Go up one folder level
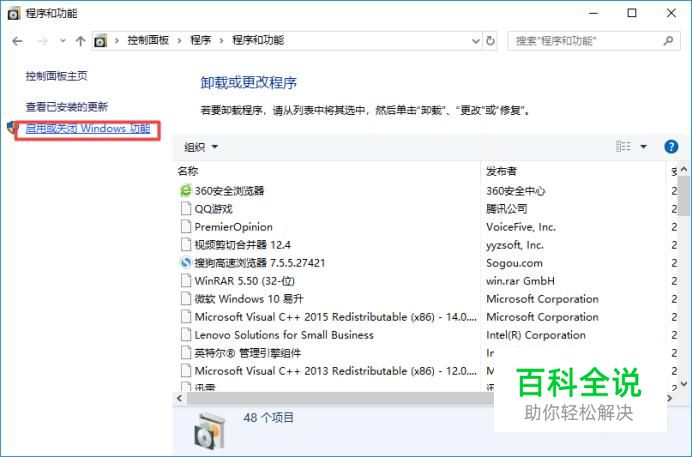 point(80,41)
